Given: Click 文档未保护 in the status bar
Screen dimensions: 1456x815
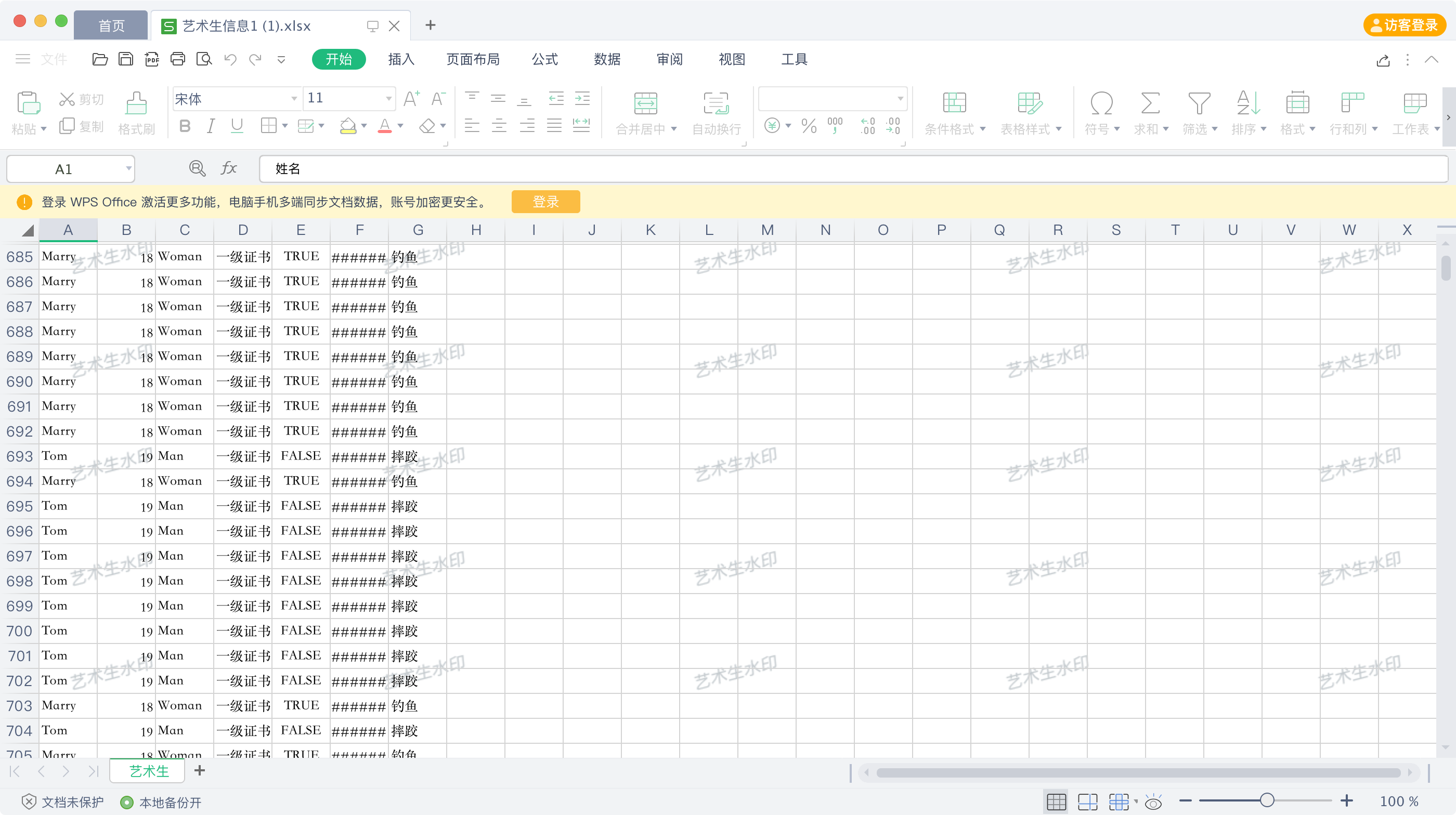Looking at the screenshot, I should coord(62,802).
